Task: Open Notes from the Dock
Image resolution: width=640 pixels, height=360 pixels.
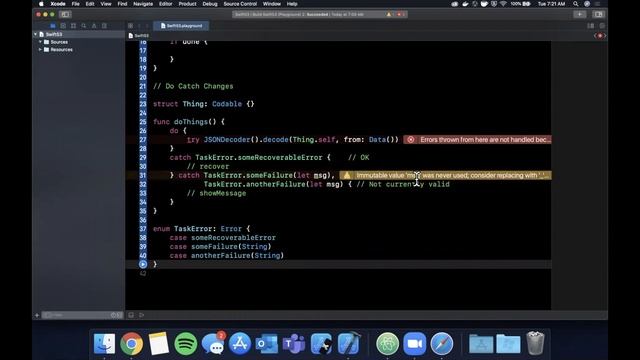Action: [159, 343]
